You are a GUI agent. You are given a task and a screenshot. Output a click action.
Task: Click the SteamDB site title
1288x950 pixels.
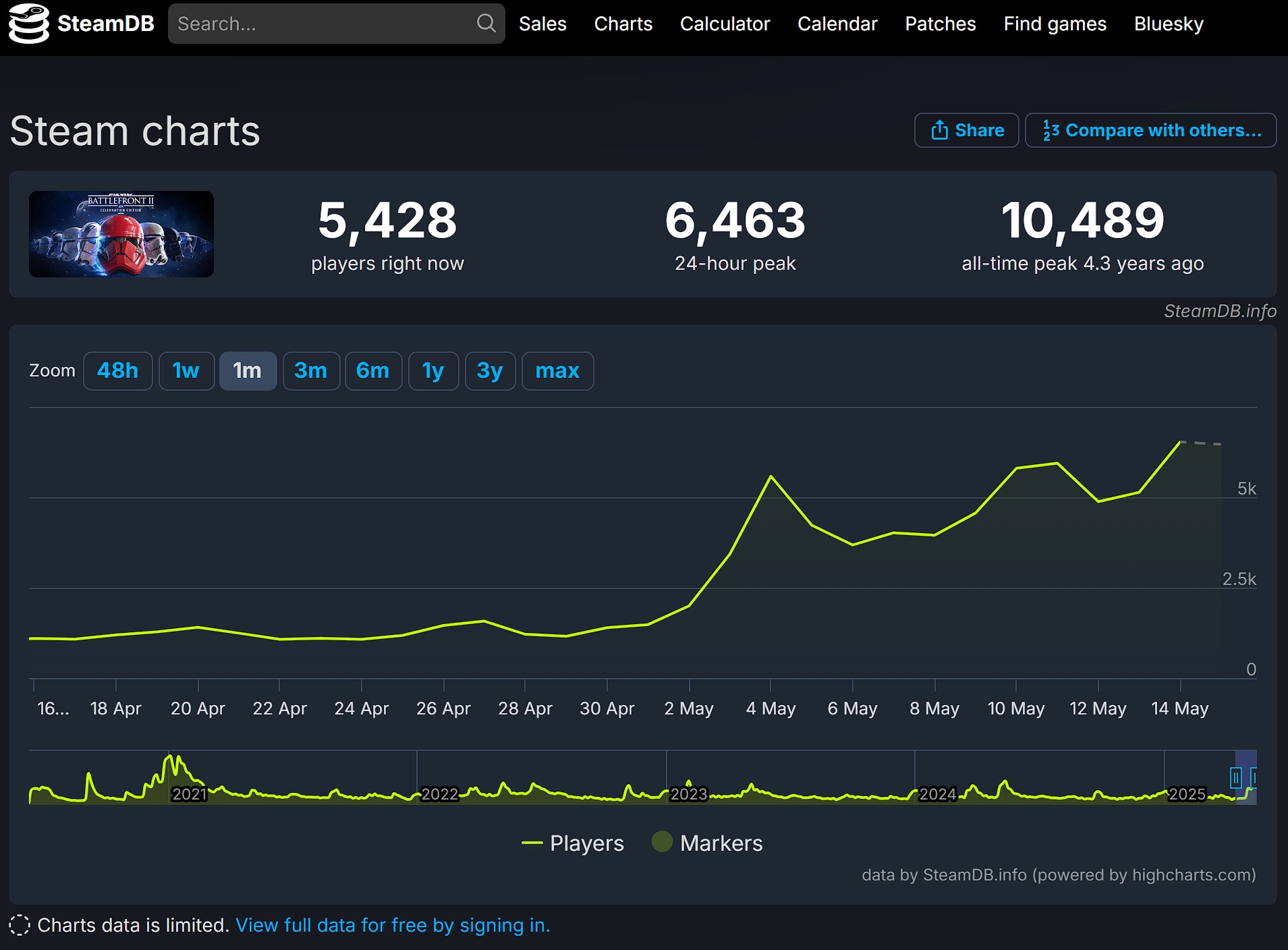click(x=106, y=24)
